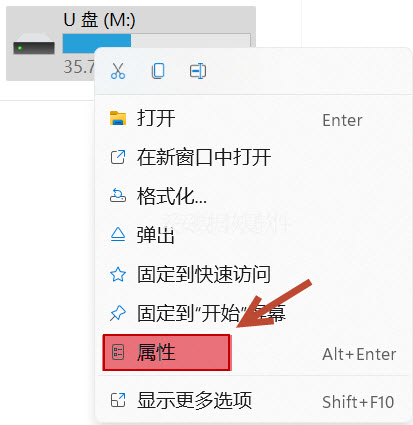Screen dimensions: 413x425
Task: Click the folder icon beside 打开
Action: point(118,118)
